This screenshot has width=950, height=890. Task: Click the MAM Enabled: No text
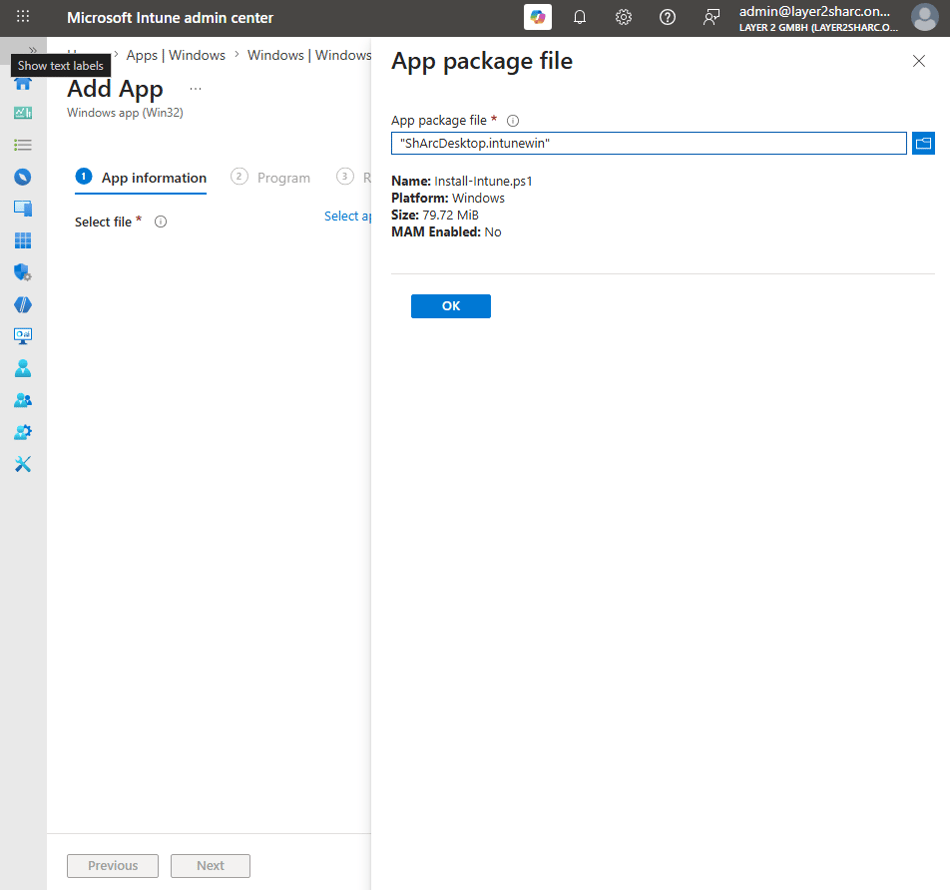pos(446,232)
